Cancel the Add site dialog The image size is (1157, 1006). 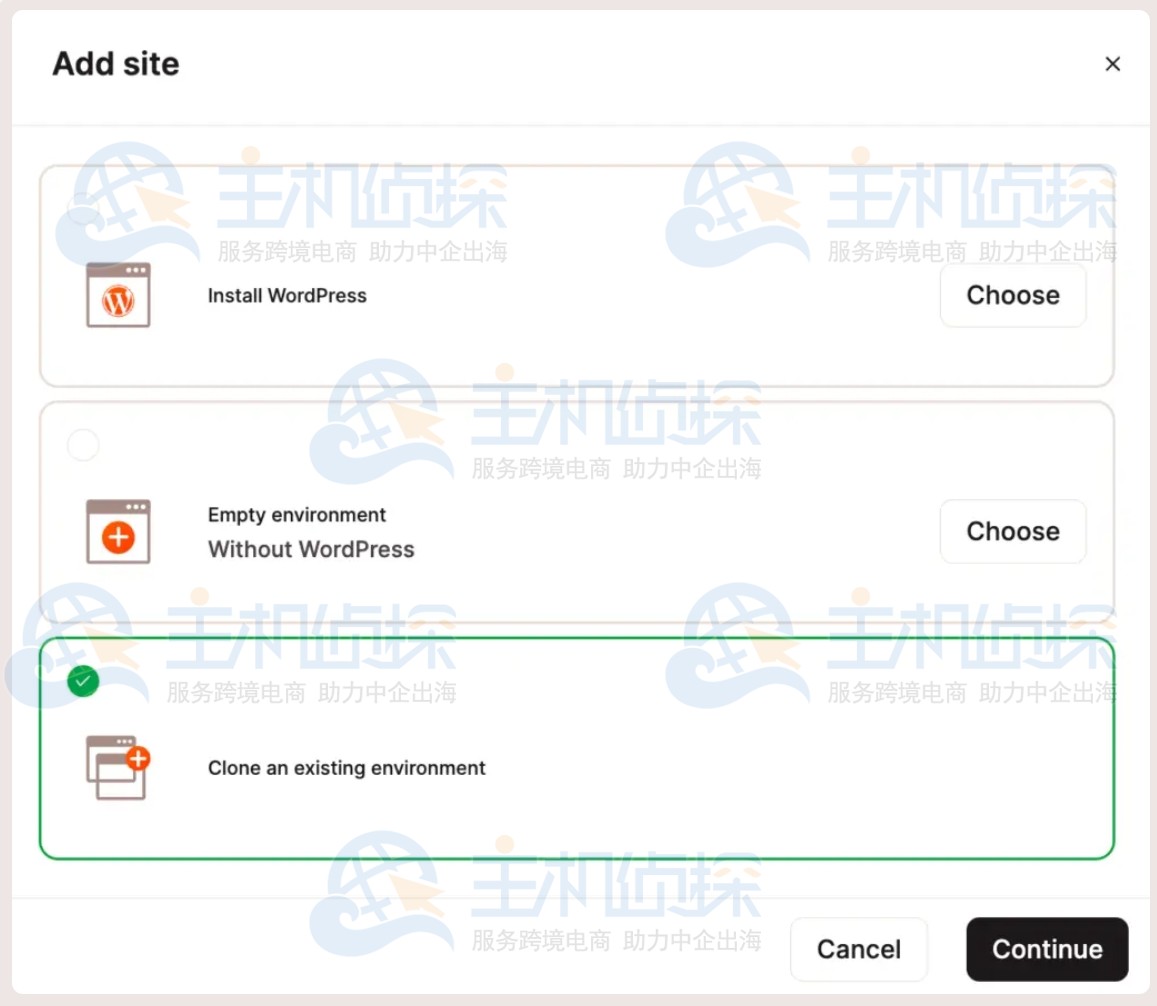coord(858,949)
